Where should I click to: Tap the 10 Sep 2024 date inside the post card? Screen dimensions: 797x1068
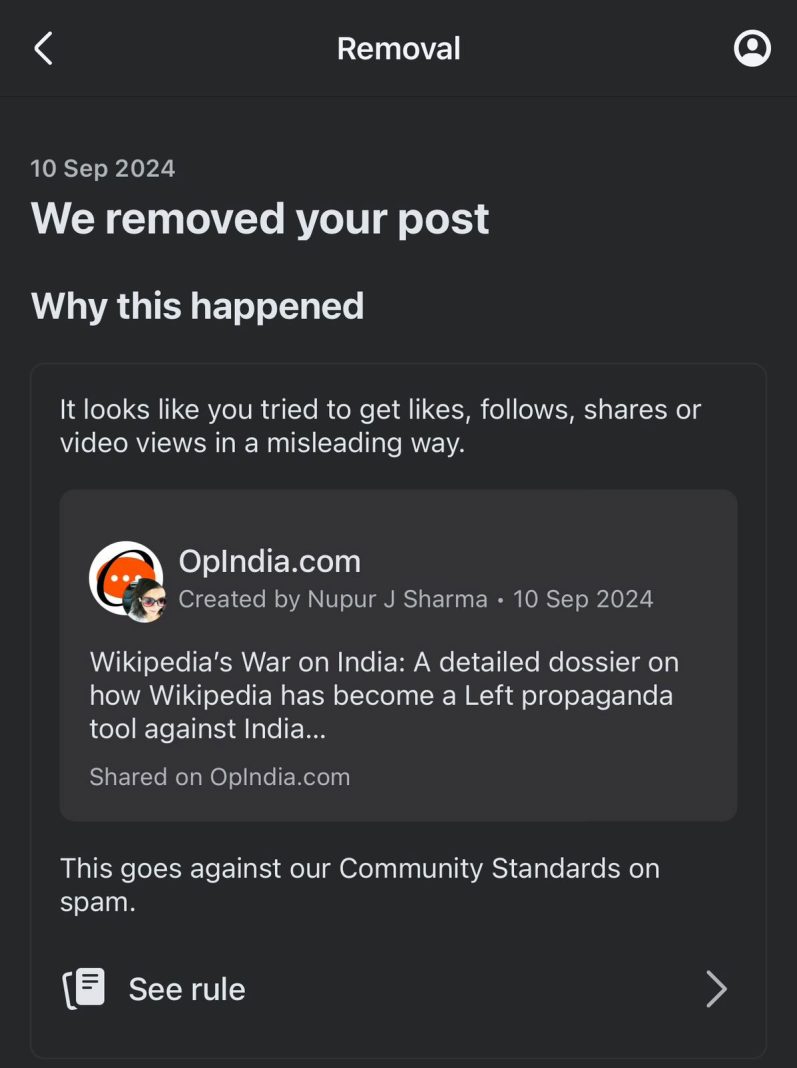click(583, 599)
